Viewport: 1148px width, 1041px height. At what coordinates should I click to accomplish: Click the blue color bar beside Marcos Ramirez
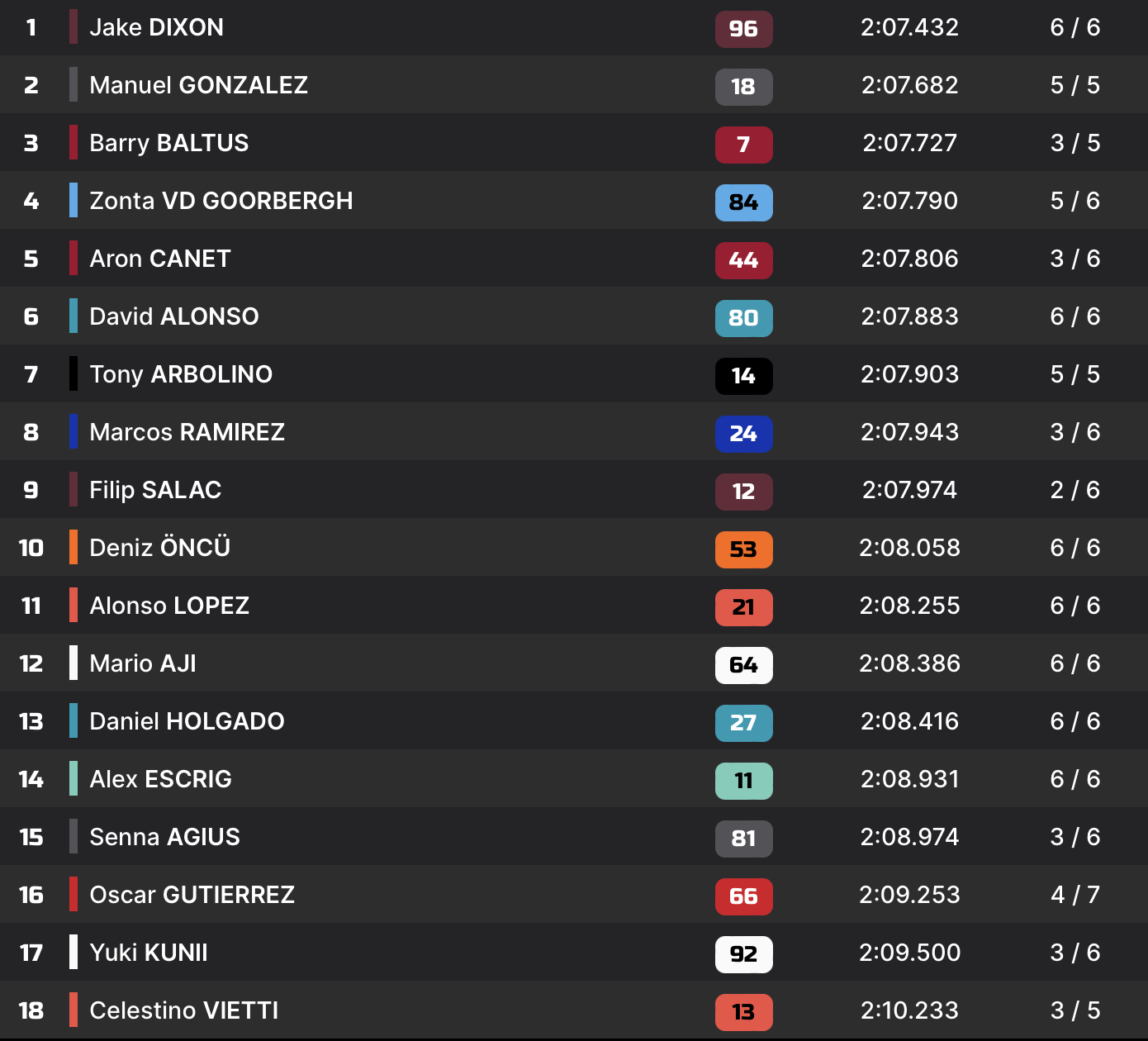(x=74, y=431)
